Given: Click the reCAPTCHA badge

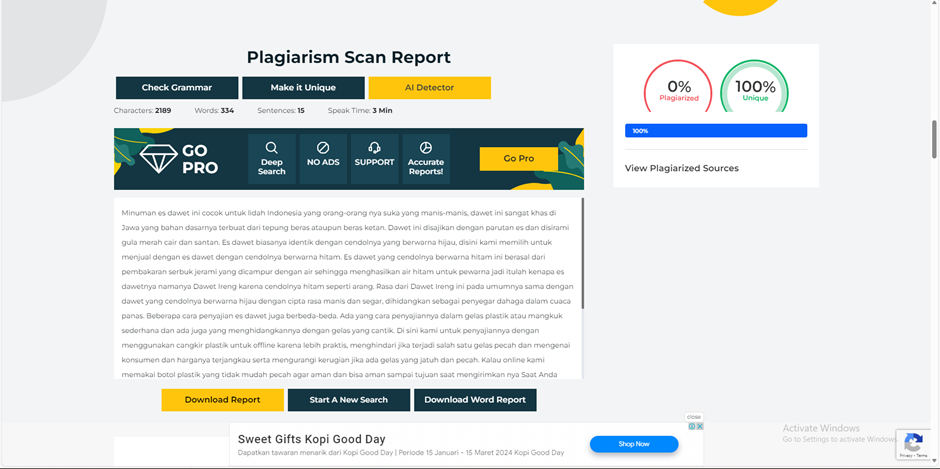Looking at the screenshot, I should tap(914, 445).
